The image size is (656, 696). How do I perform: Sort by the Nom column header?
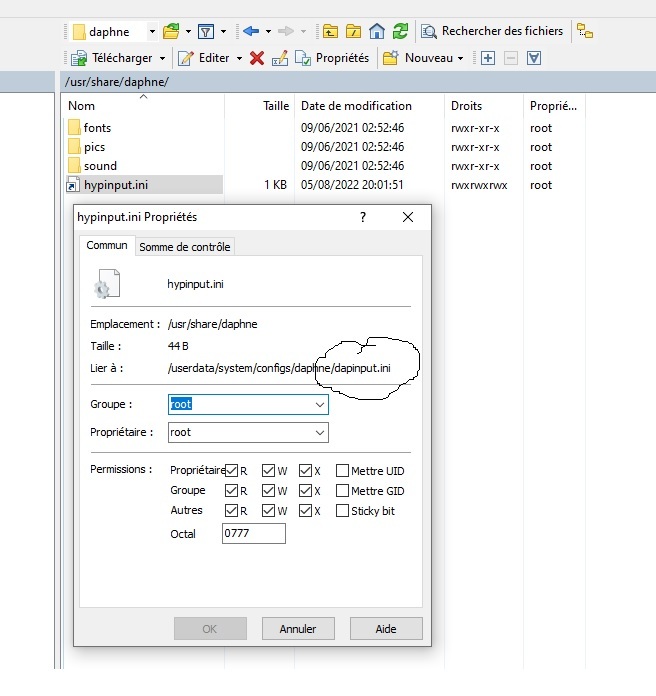[x=142, y=106]
